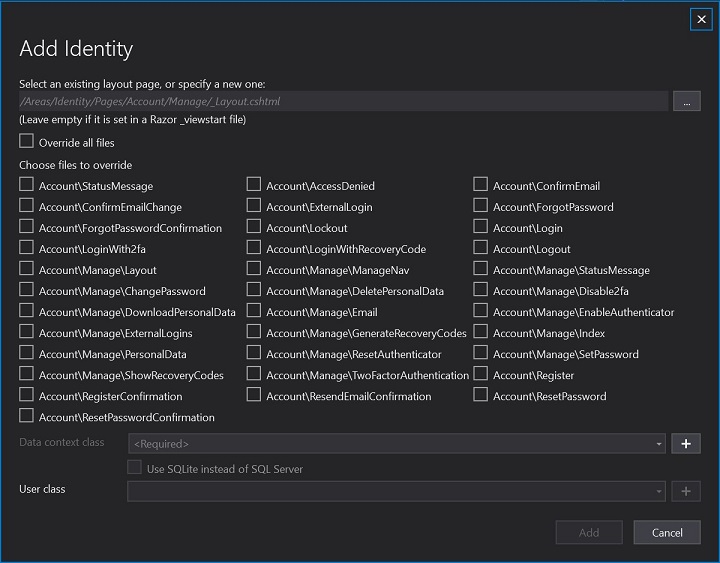Toggle Account\Manage\EnableAuthenticator
The width and height of the screenshot is (720, 563).
pos(480,310)
